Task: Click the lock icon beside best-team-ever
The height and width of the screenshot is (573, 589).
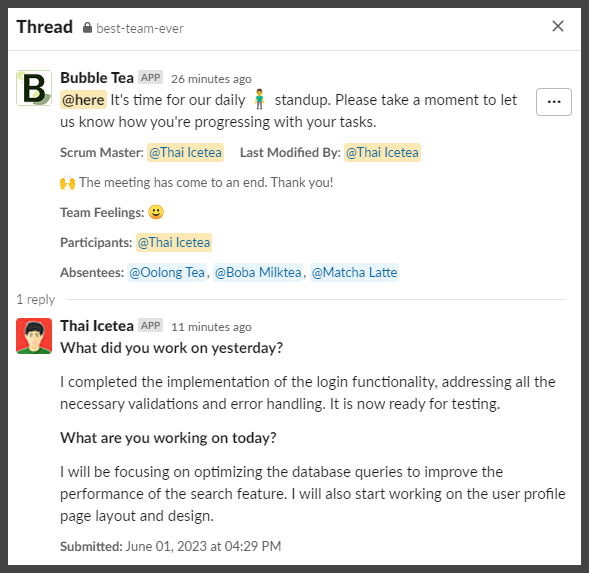Action: point(87,27)
